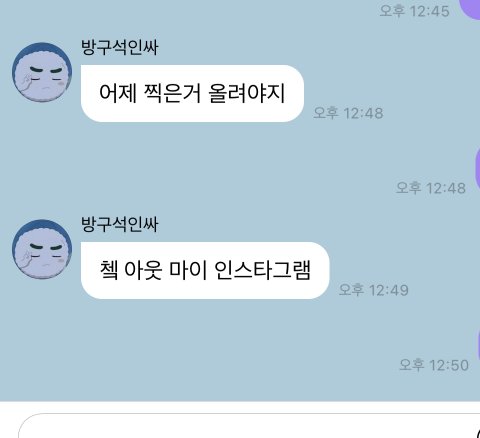Tap the profile avatar beside '어제 찍은거 올려야지'
Viewport: 480px width, 438px height.
click(42, 72)
